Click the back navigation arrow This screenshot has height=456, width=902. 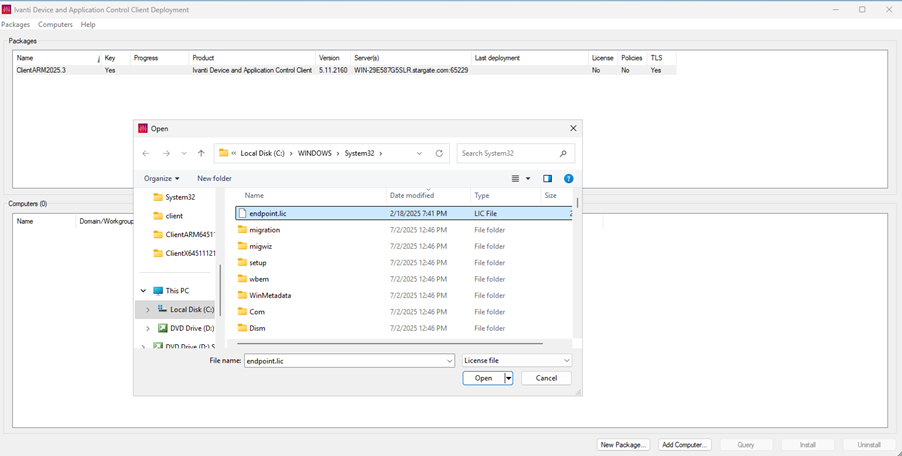[146, 154]
